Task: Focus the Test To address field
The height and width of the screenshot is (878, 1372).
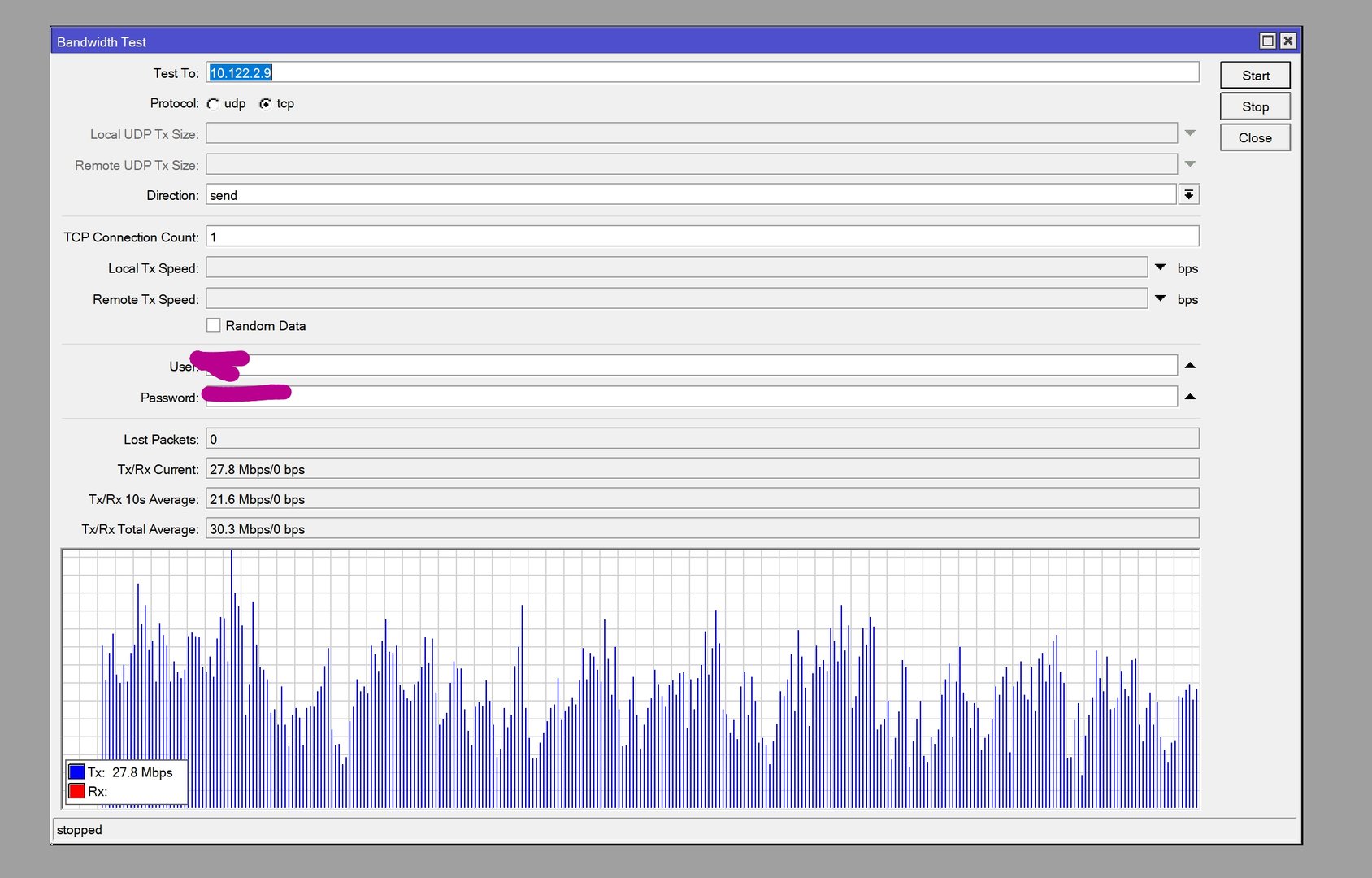Action: coord(701,73)
